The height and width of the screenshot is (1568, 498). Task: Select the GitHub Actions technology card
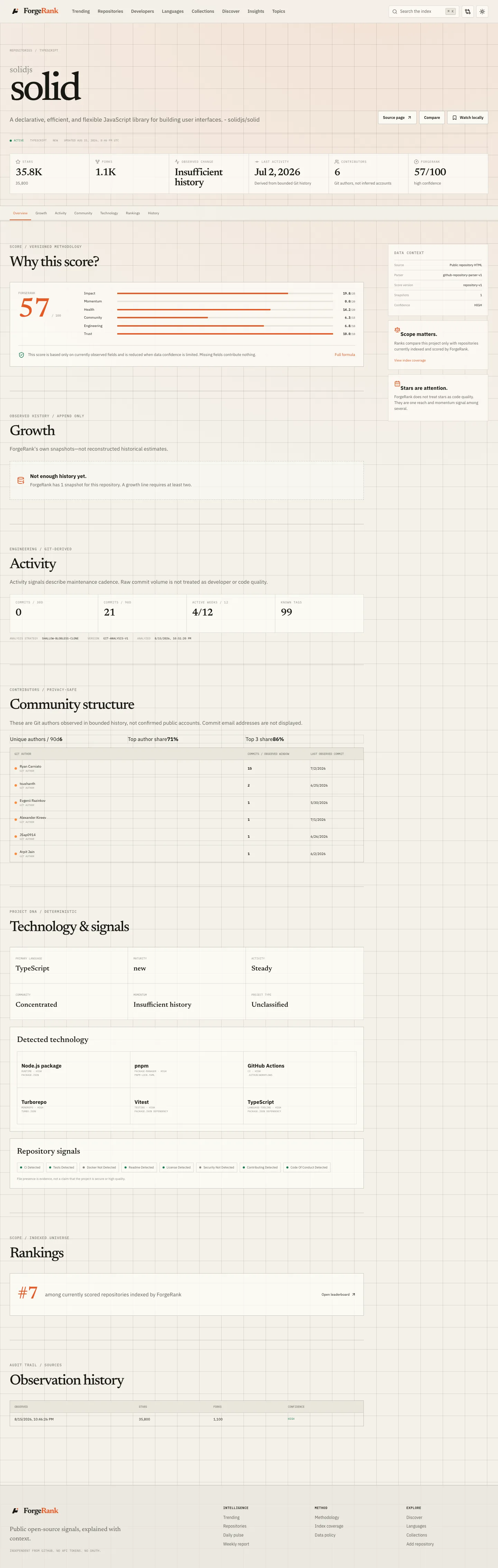click(x=299, y=1070)
